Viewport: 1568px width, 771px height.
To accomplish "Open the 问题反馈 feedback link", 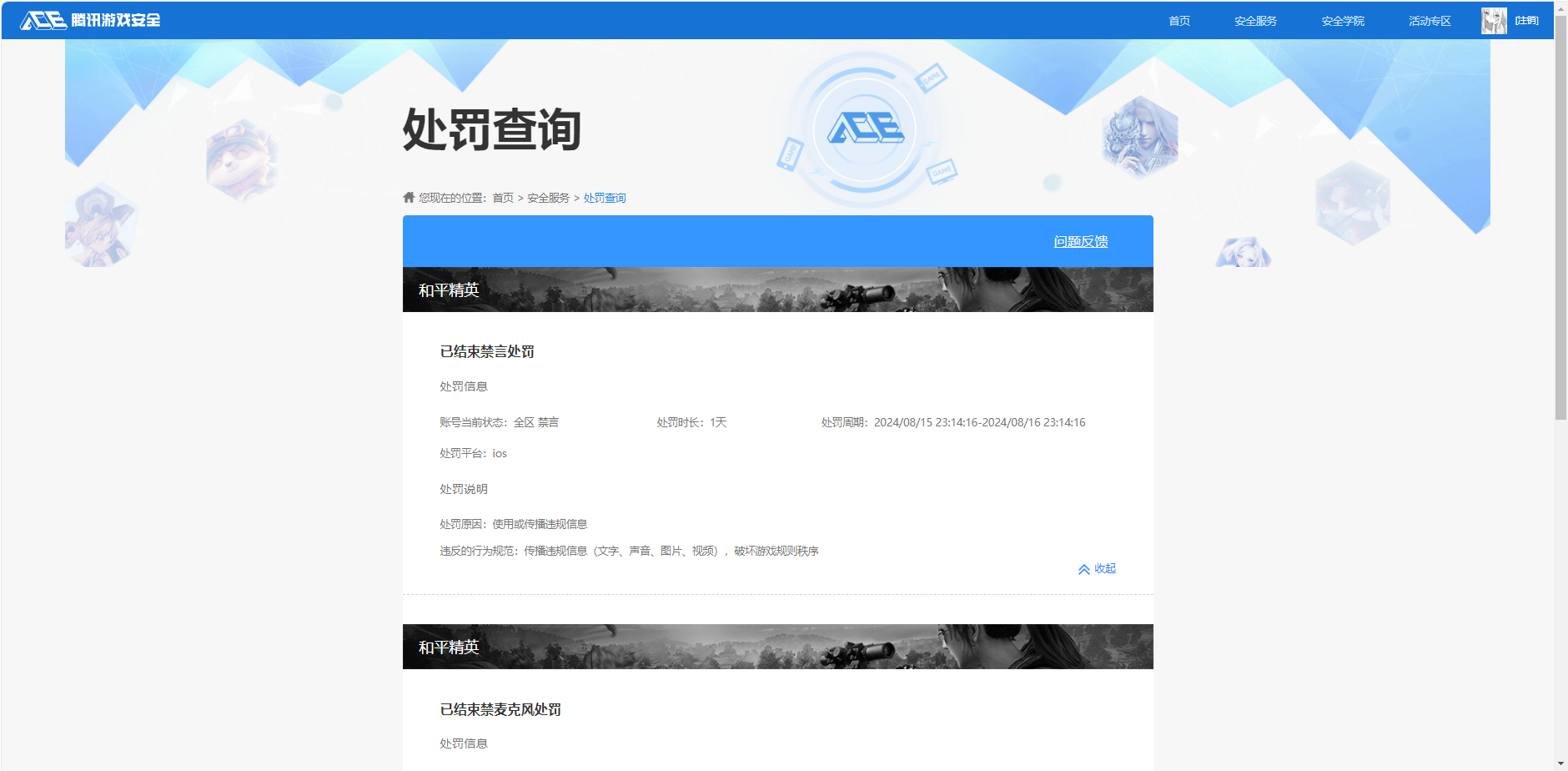I will (x=1080, y=241).
